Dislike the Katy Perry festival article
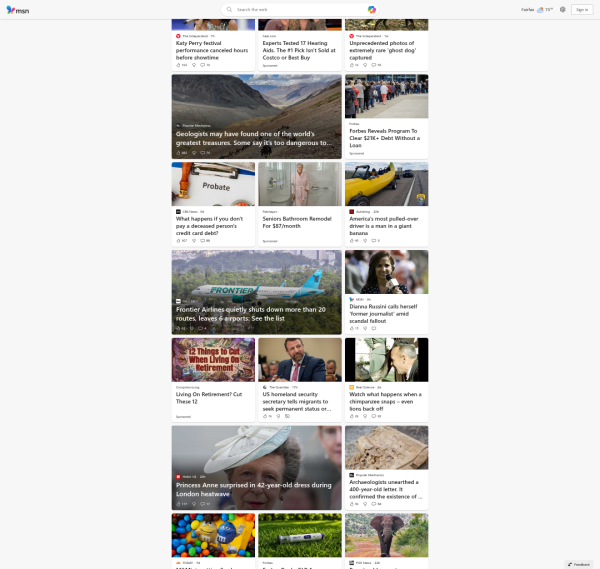 pos(194,65)
